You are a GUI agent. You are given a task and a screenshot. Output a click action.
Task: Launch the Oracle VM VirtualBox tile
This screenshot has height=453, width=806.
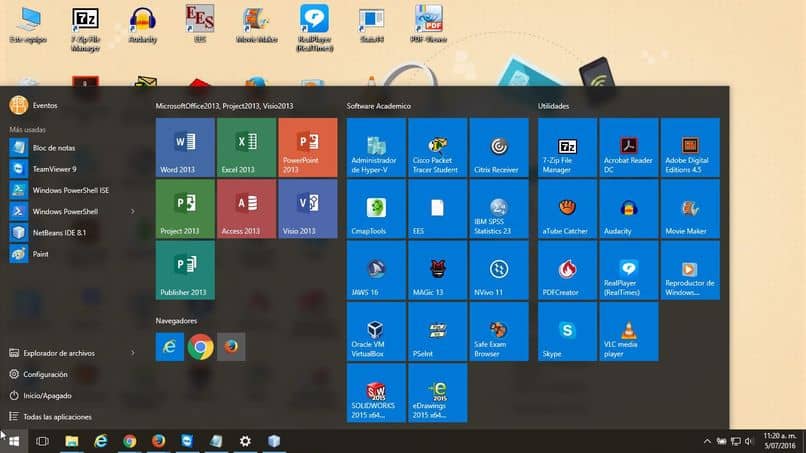coord(376,331)
